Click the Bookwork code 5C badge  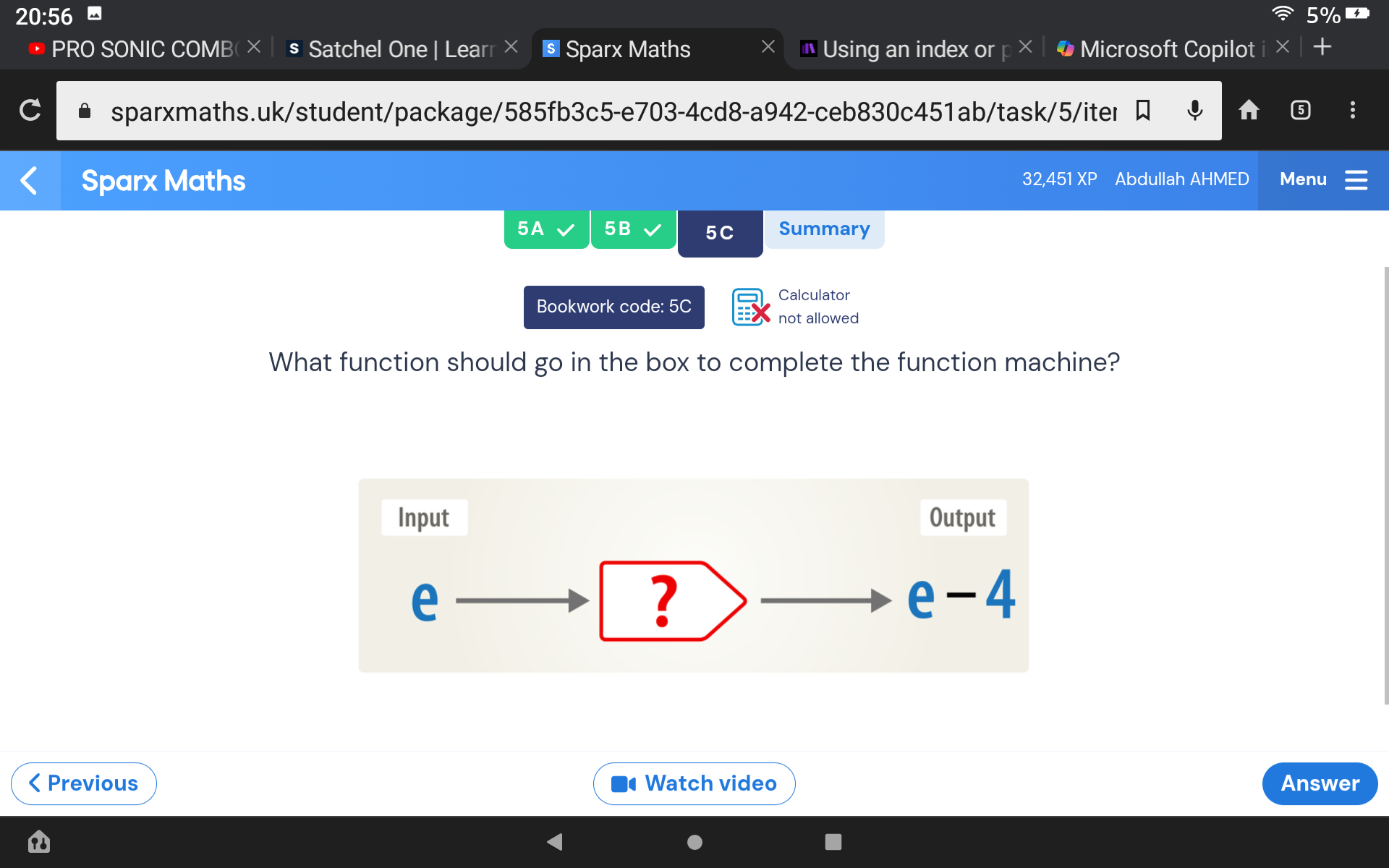(x=613, y=307)
